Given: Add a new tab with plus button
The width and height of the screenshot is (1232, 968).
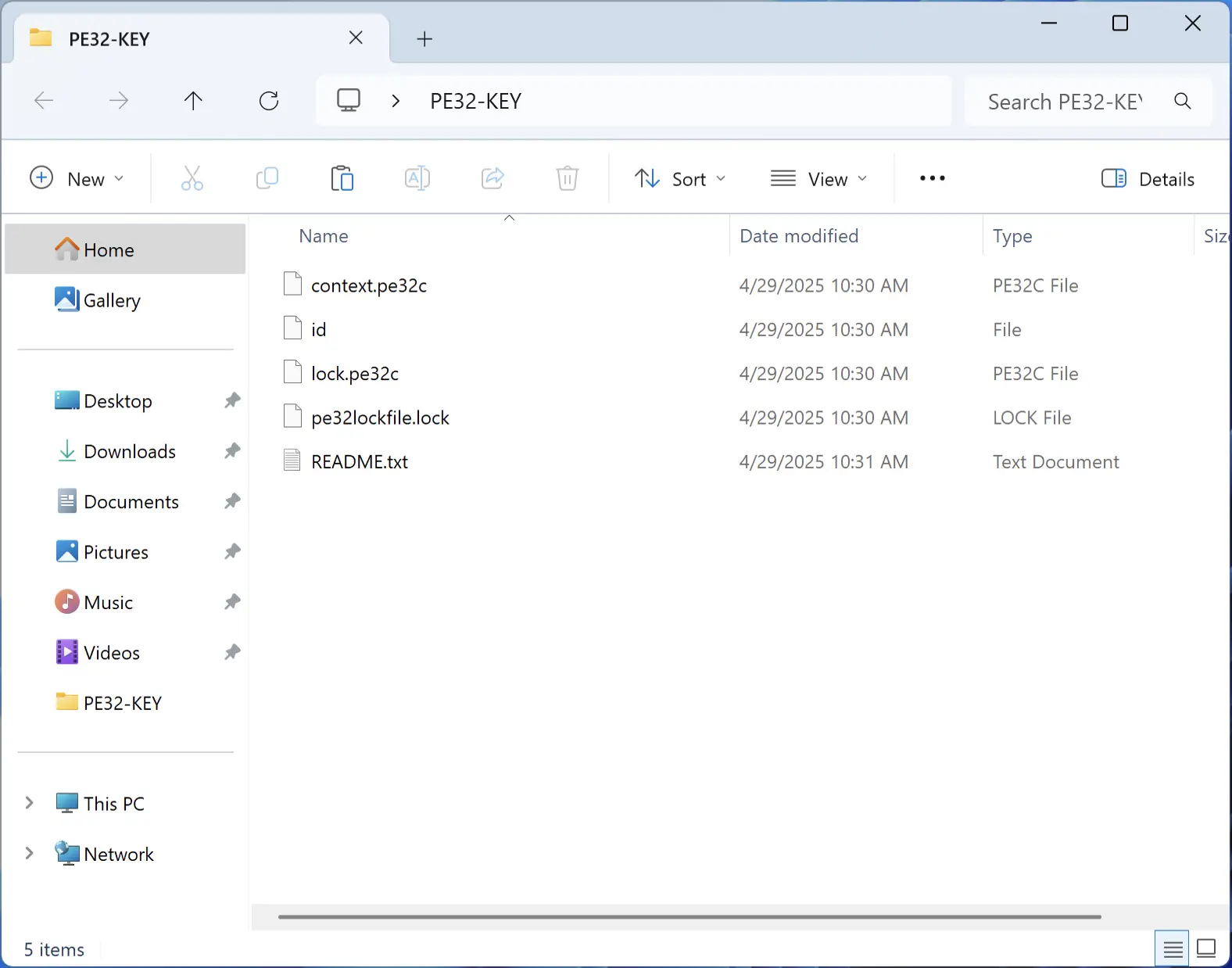Looking at the screenshot, I should click(x=424, y=38).
